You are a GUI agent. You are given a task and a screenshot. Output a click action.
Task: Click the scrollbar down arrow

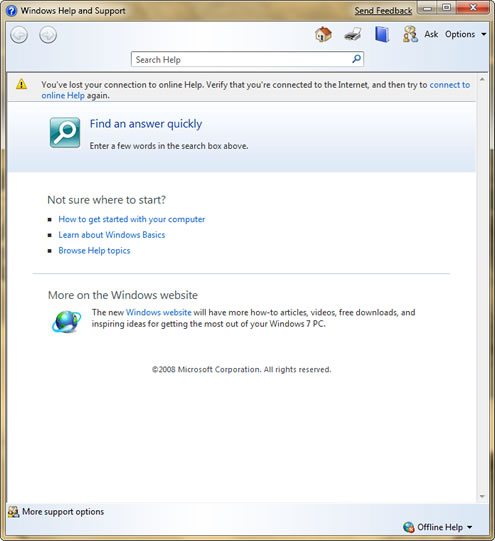(482, 496)
